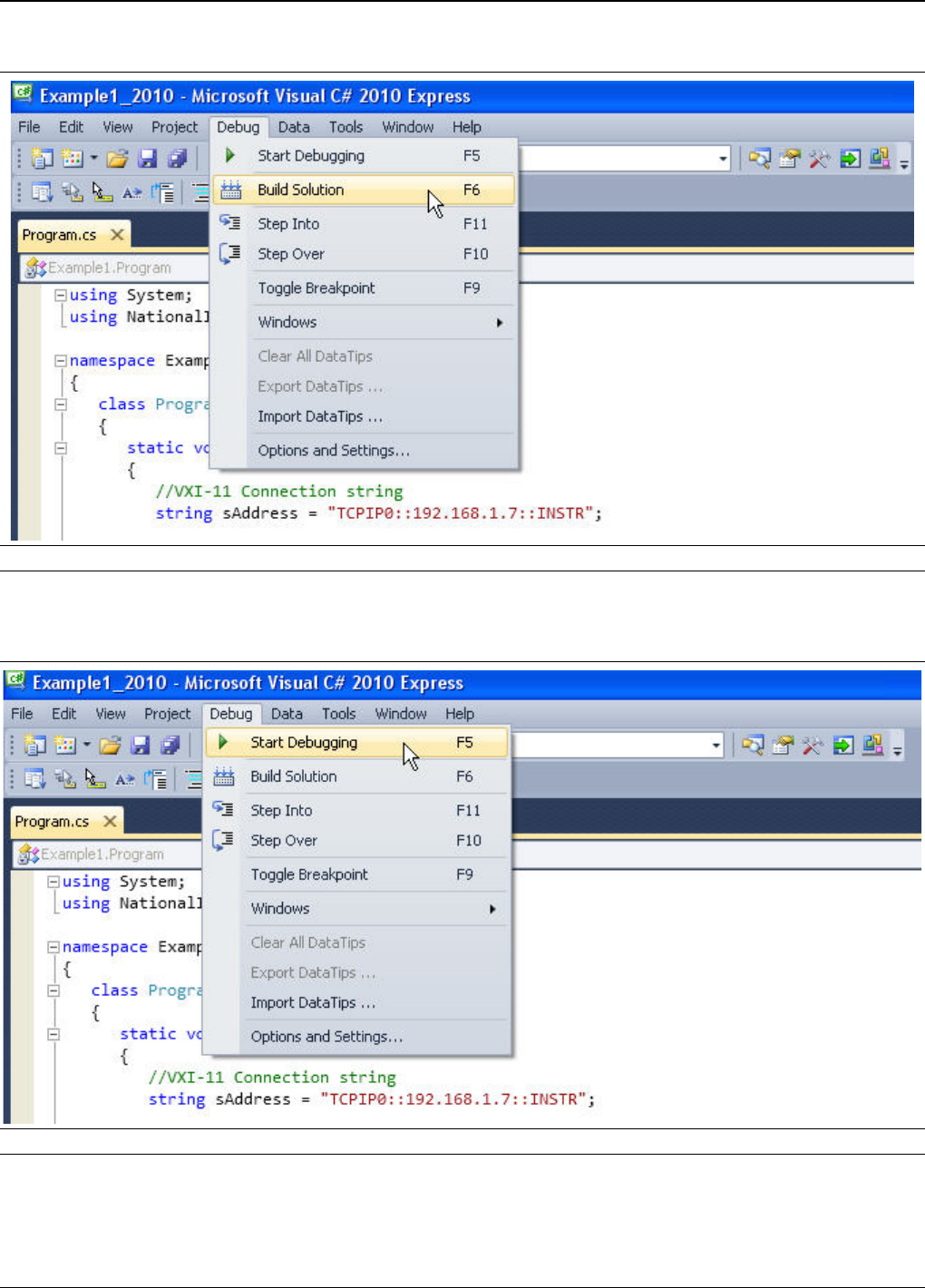925x1288 pixels.
Task: Click Open File folder icon in upper screenshot
Action: [117, 160]
